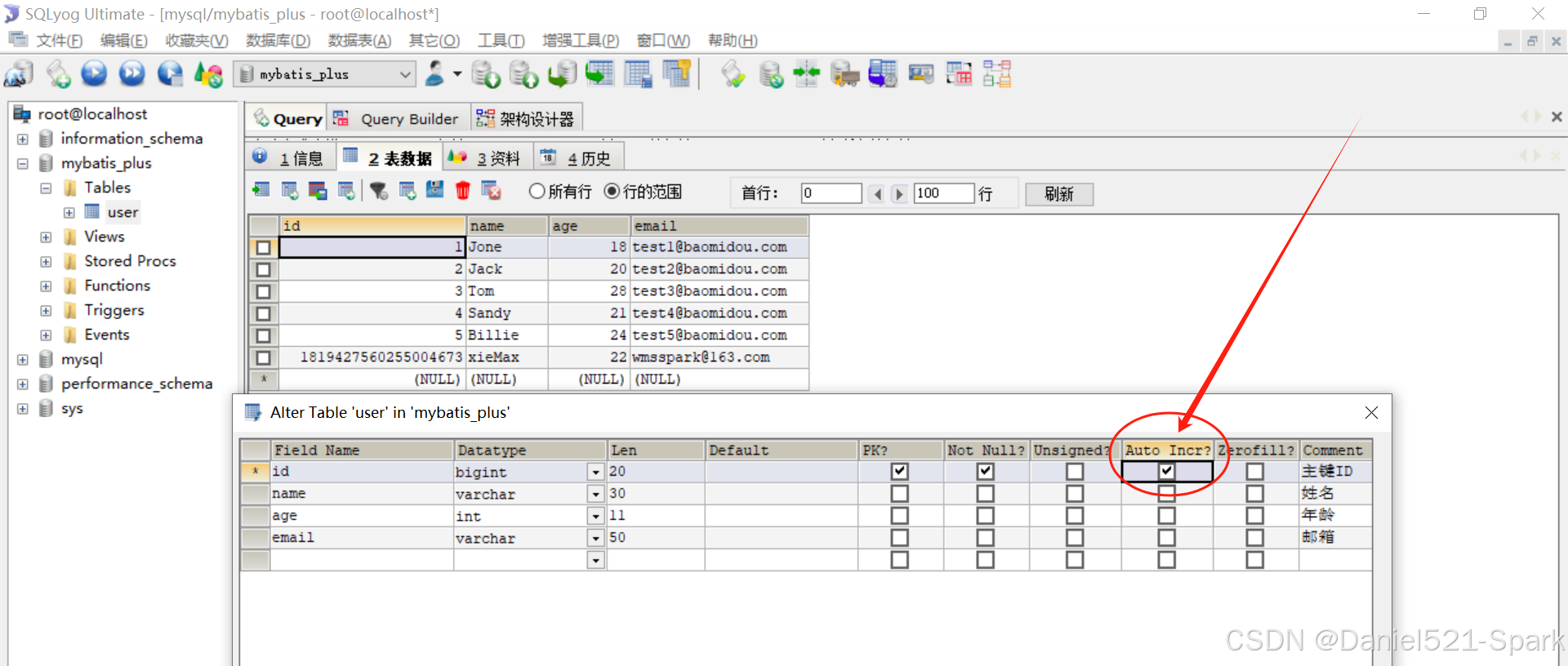This screenshot has width=1568, height=666.
Task: Select the 所有行 radio button
Action: (x=537, y=191)
